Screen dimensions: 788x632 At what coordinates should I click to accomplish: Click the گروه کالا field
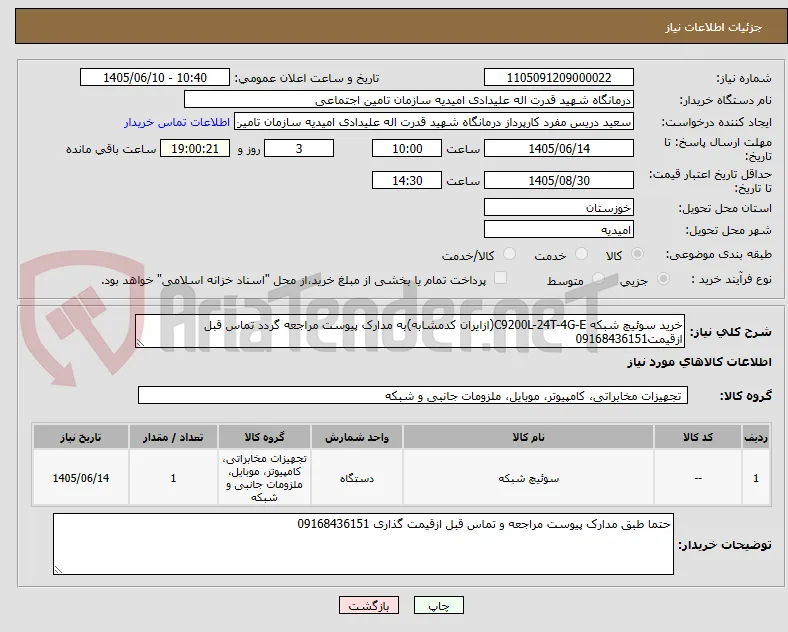click(x=413, y=395)
